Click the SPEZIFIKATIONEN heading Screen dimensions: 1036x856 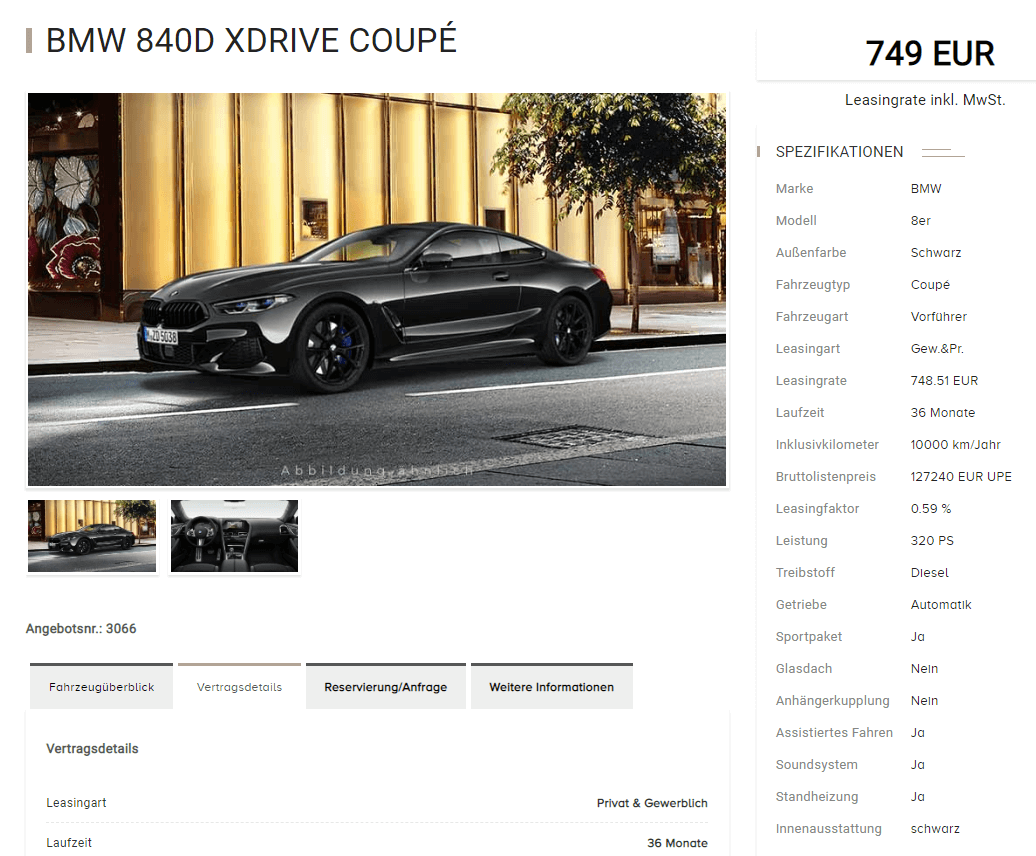point(839,152)
